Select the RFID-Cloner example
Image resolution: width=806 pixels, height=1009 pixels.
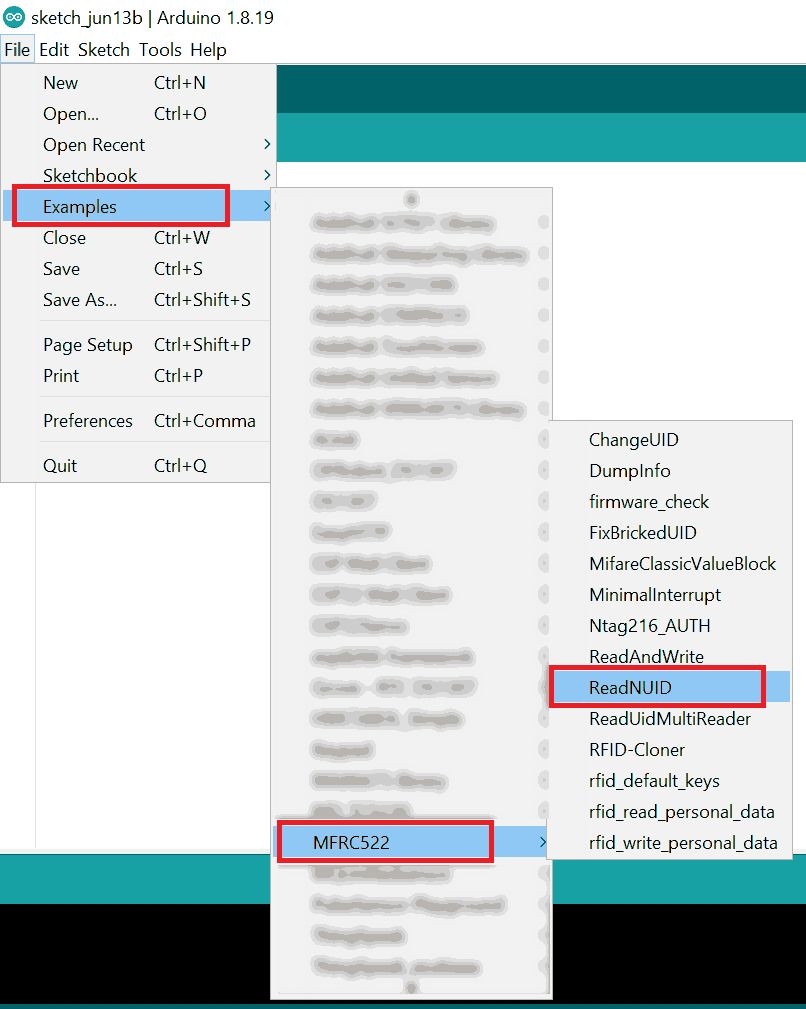[x=637, y=750]
